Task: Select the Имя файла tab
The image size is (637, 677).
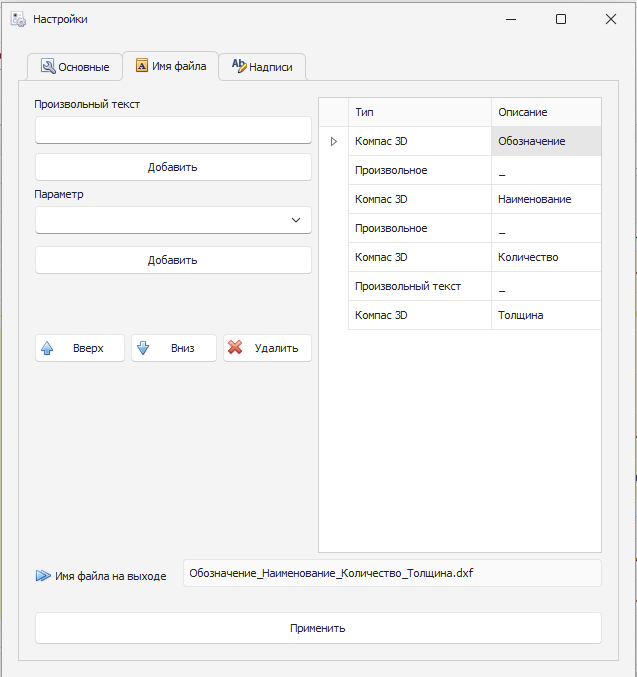Action: pyautogui.click(x=170, y=66)
